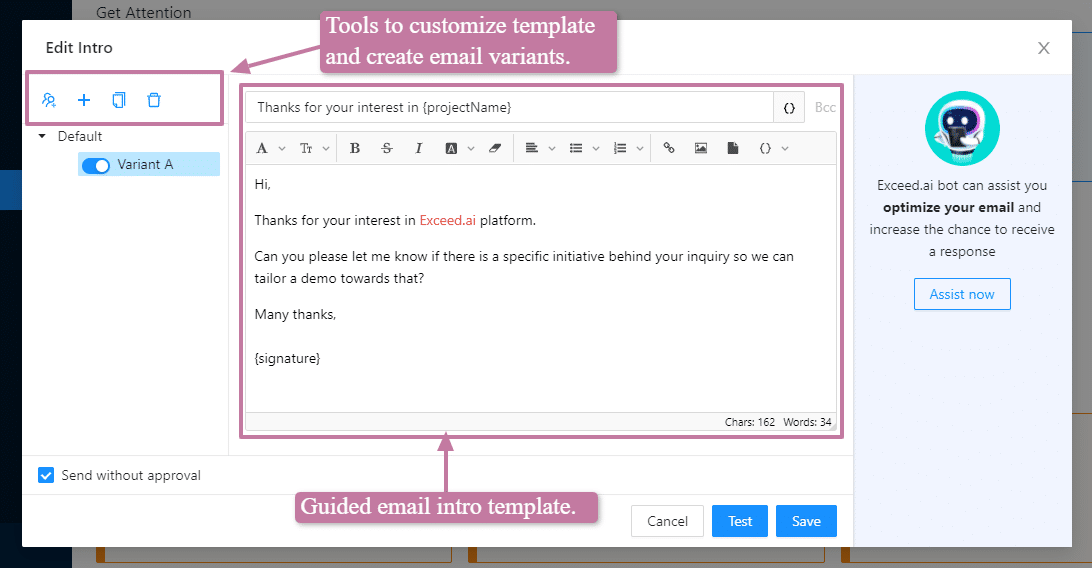
Task: Click the Chars: 162 counter
Action: [x=749, y=423]
